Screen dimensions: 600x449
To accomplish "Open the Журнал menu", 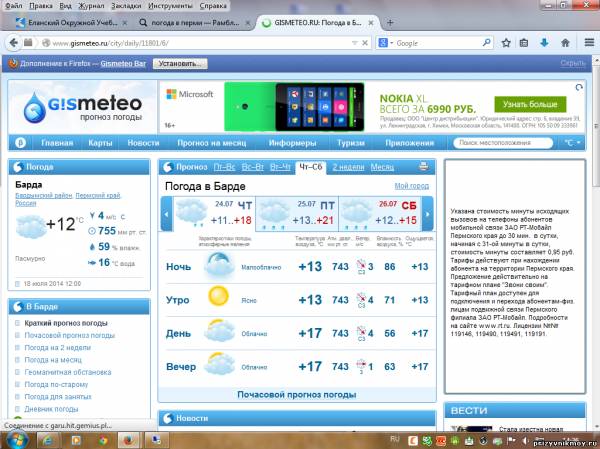I will pos(91,6).
